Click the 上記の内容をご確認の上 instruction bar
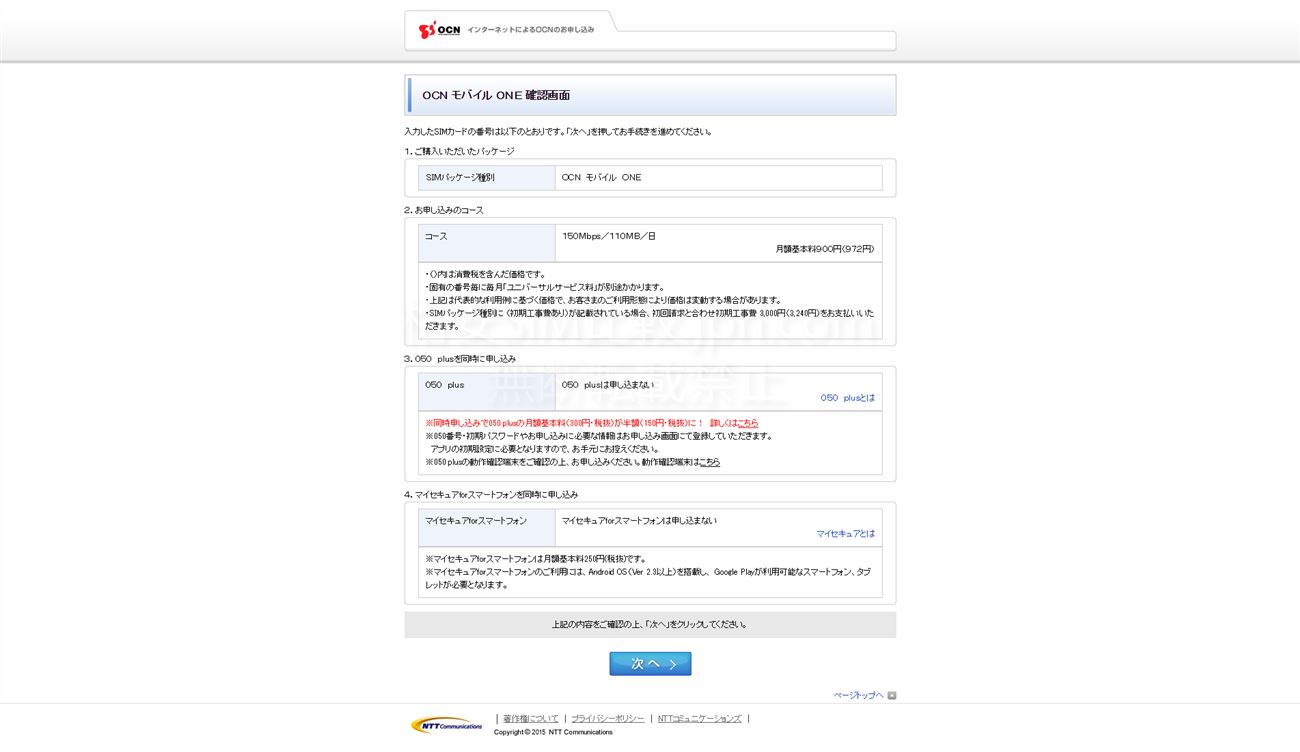This screenshot has height=752, width=1300. [x=650, y=625]
